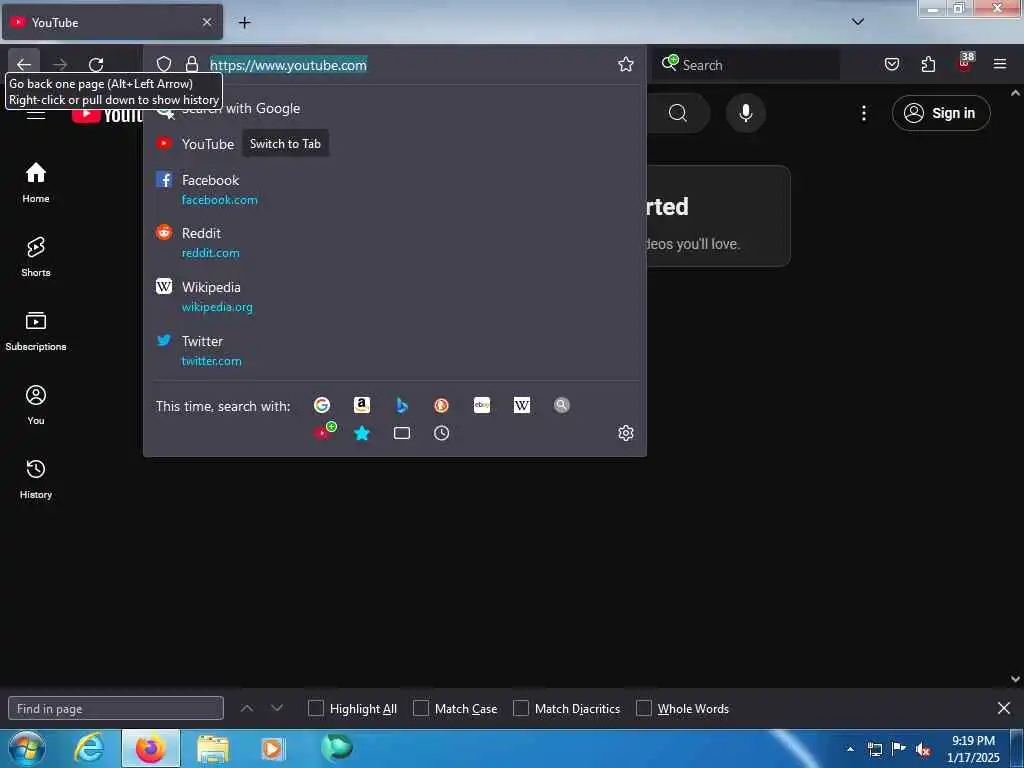Launch Internet Explorer from taskbar
Viewport: 1024px width, 768px height.
tap(88, 749)
